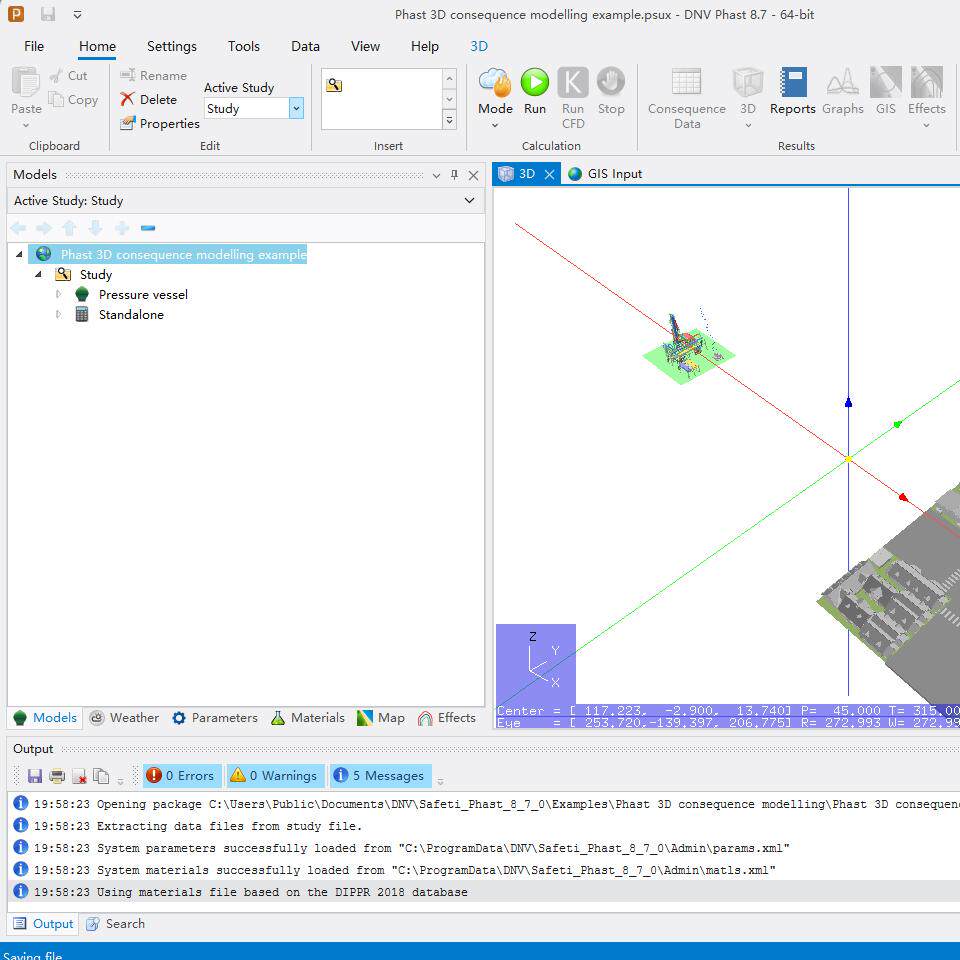
Task: Click the move down arrow in Models toolbar
Action: click(x=96, y=228)
